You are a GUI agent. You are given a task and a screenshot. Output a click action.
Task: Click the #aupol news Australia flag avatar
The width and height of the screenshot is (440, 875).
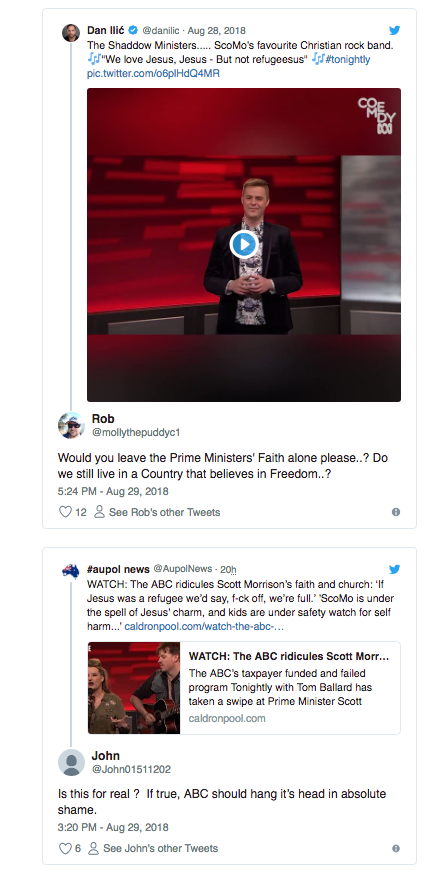(71, 571)
